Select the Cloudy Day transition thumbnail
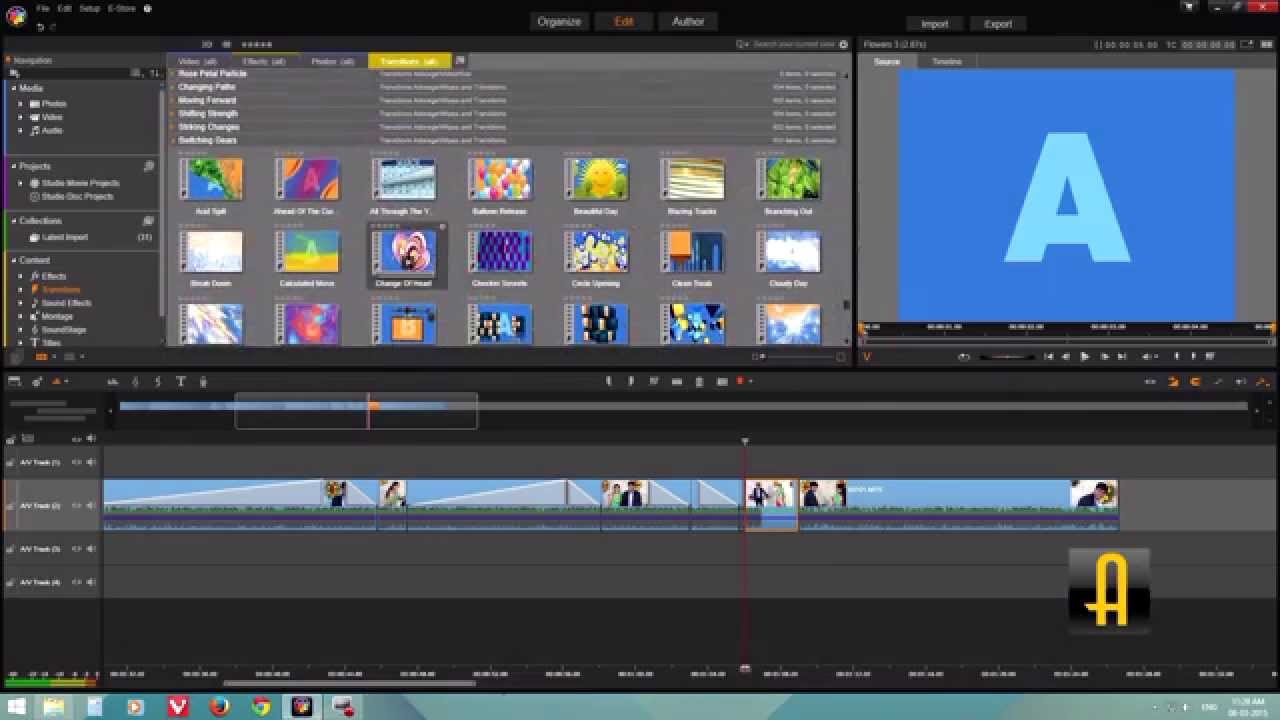Viewport: 1280px width, 720px height. 788,252
